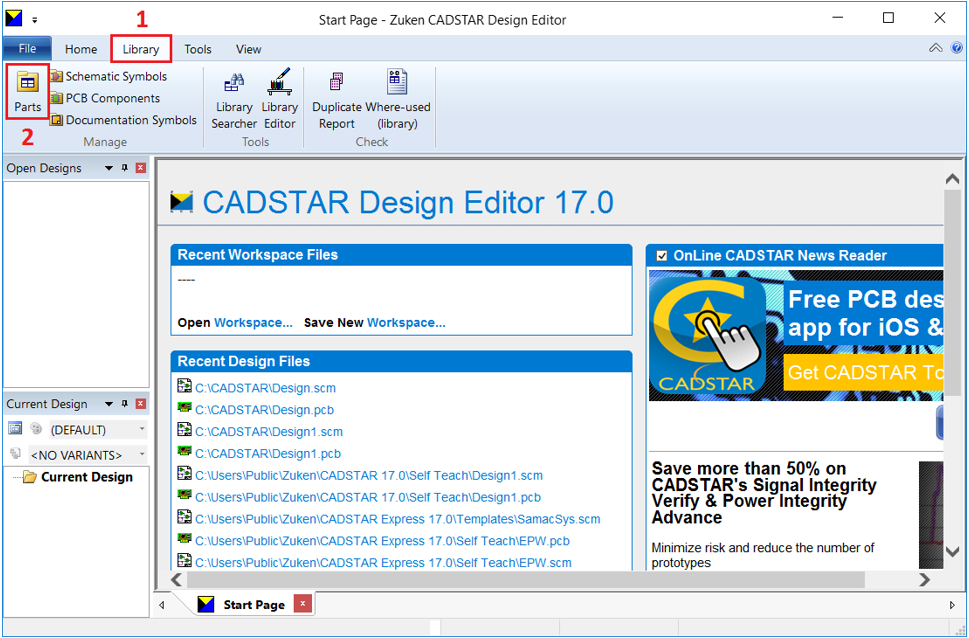Viewport: 969px width, 638px height.
Task: Collapse the ribbon with the chevron button
Action: point(936,48)
